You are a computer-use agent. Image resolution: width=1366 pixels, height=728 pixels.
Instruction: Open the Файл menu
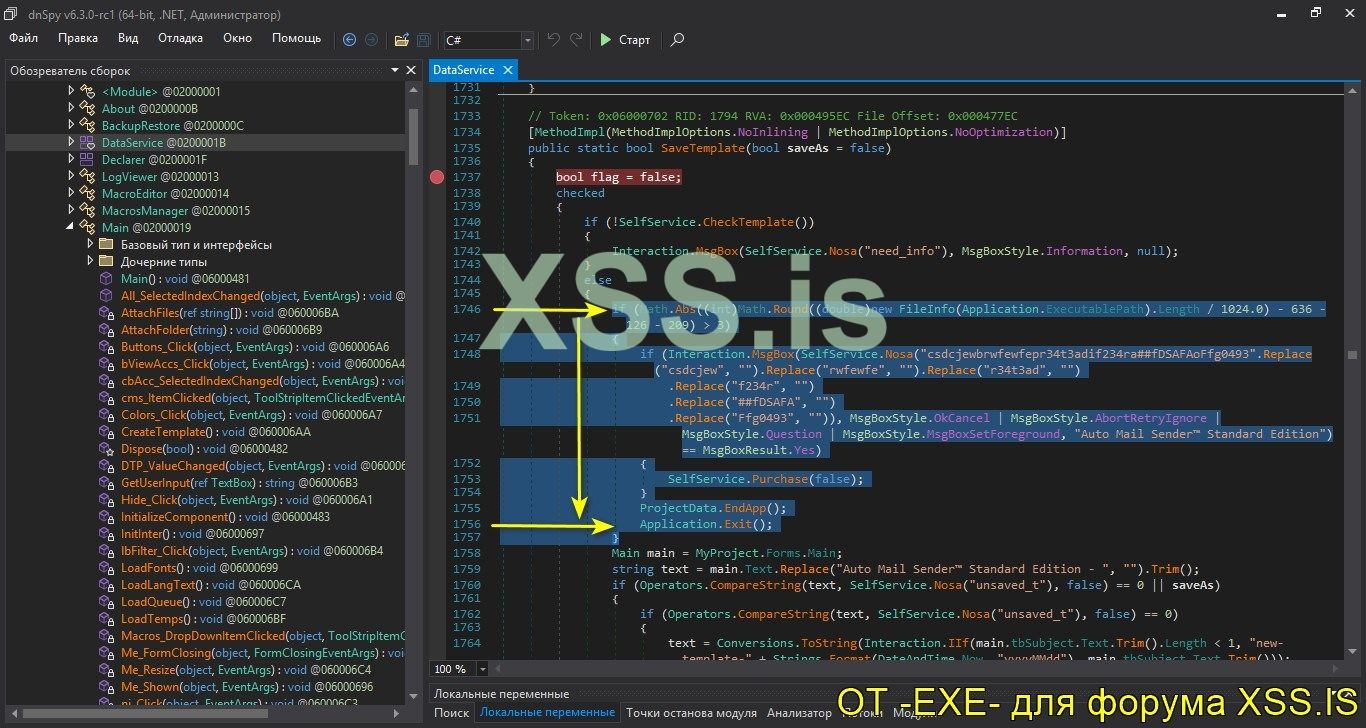24,38
